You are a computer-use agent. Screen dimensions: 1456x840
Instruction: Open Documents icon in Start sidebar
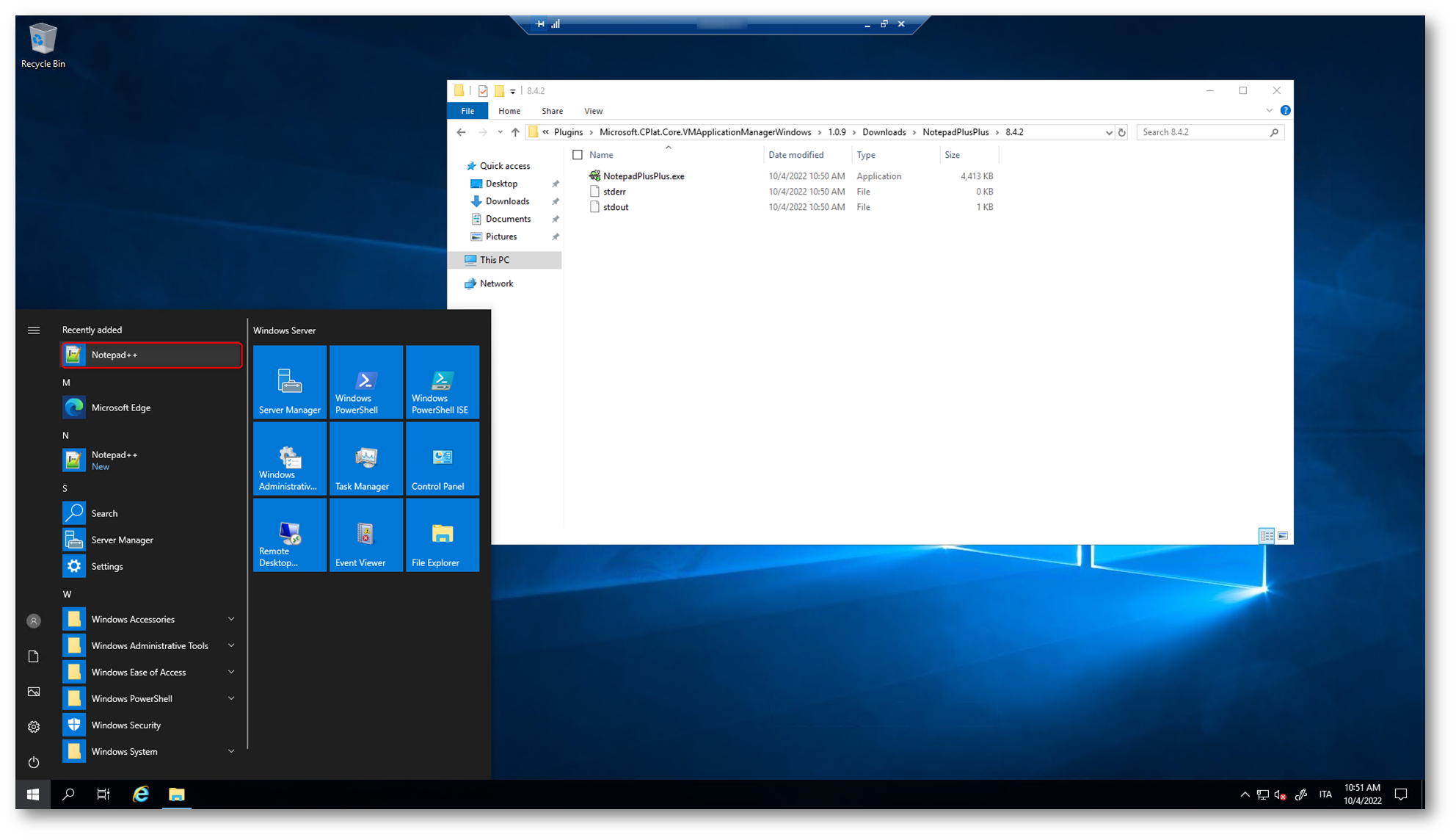pyautogui.click(x=34, y=656)
